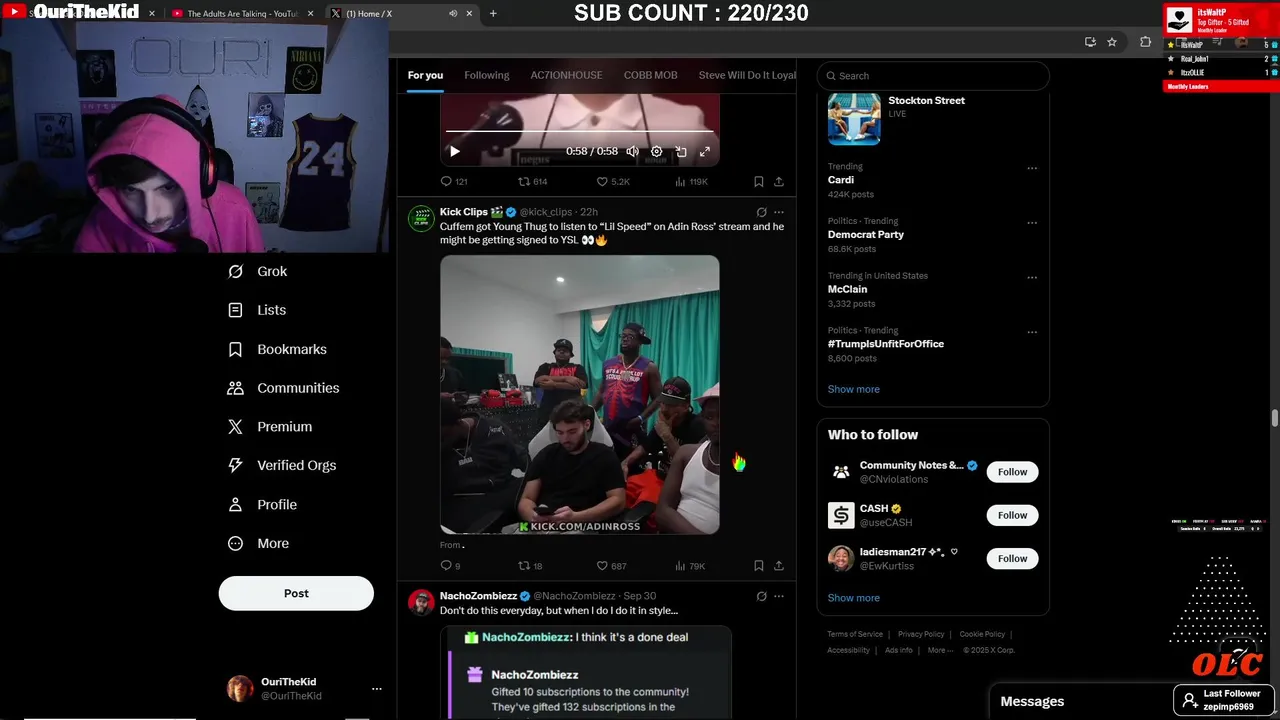The image size is (1280, 720).
Task: Like the Kick Clips post with 687 likes
Action: point(611,566)
